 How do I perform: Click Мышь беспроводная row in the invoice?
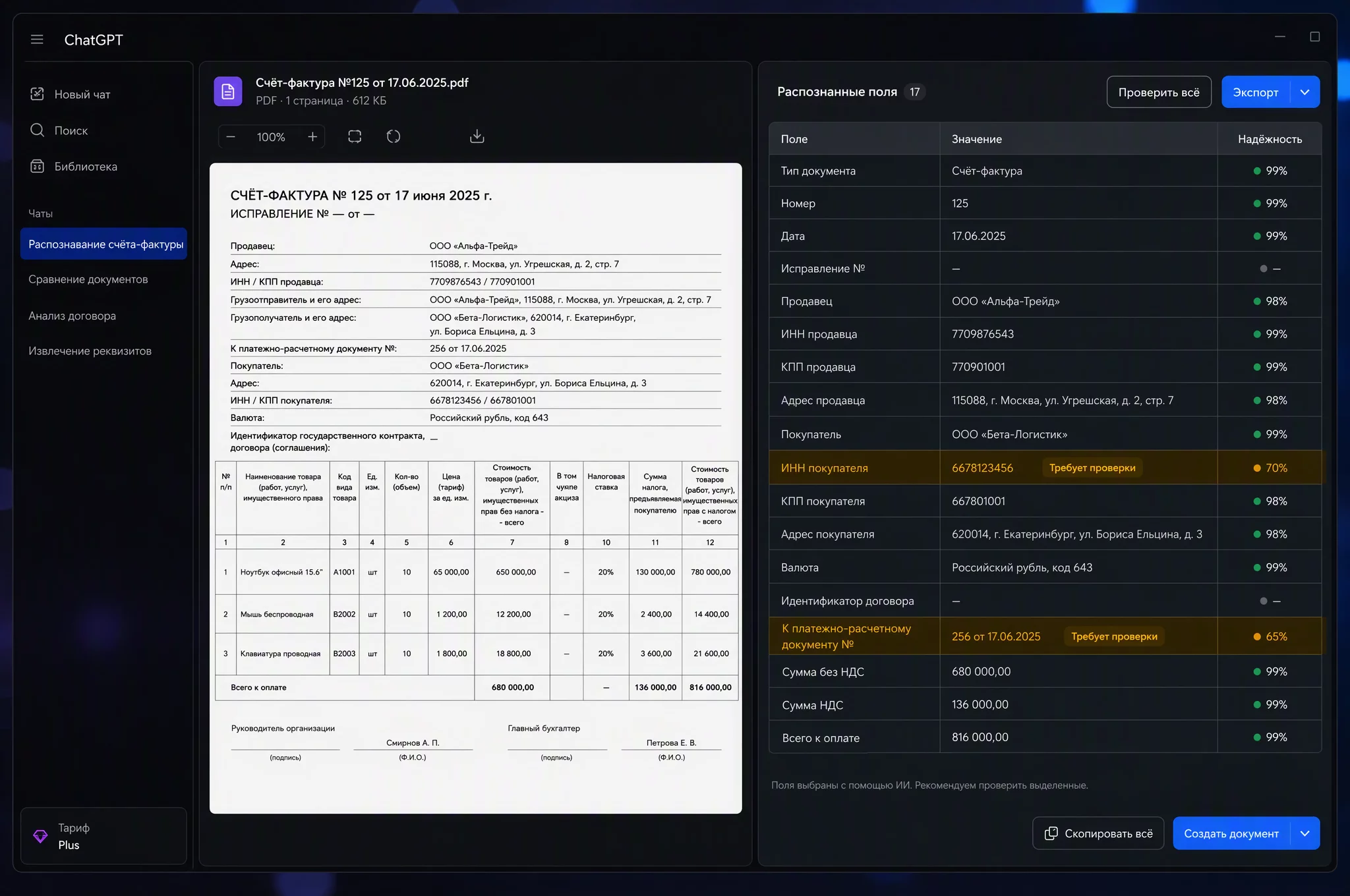pos(277,614)
